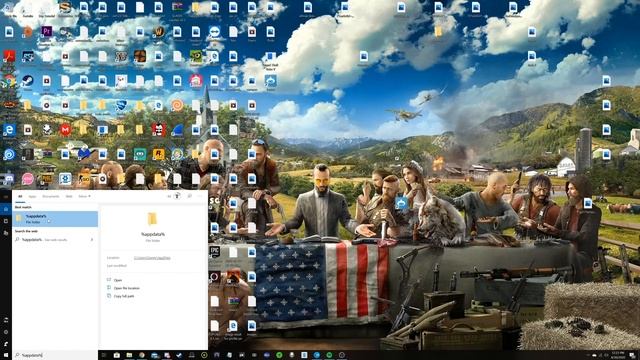Open the red house desktop icon
640x360 pixels.
(x=196, y=80)
